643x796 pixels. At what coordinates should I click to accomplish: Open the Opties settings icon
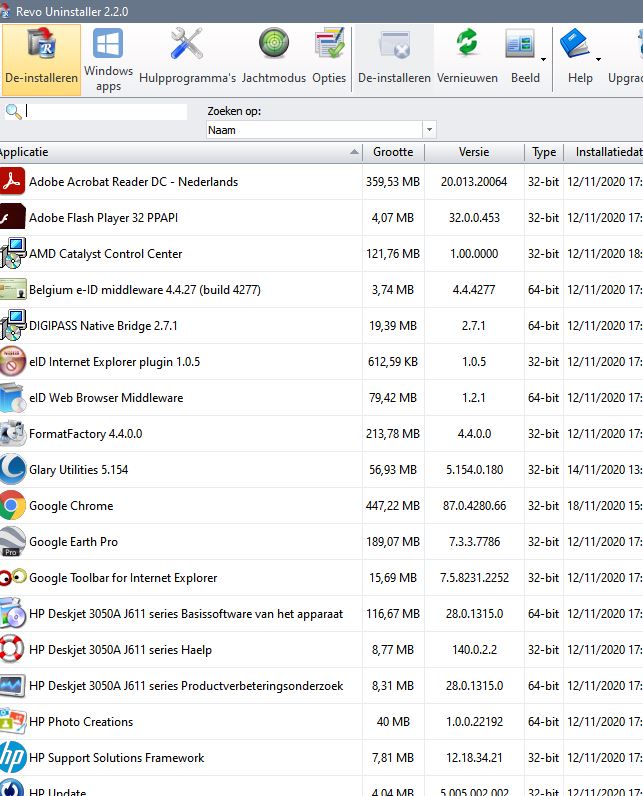pyautogui.click(x=329, y=45)
